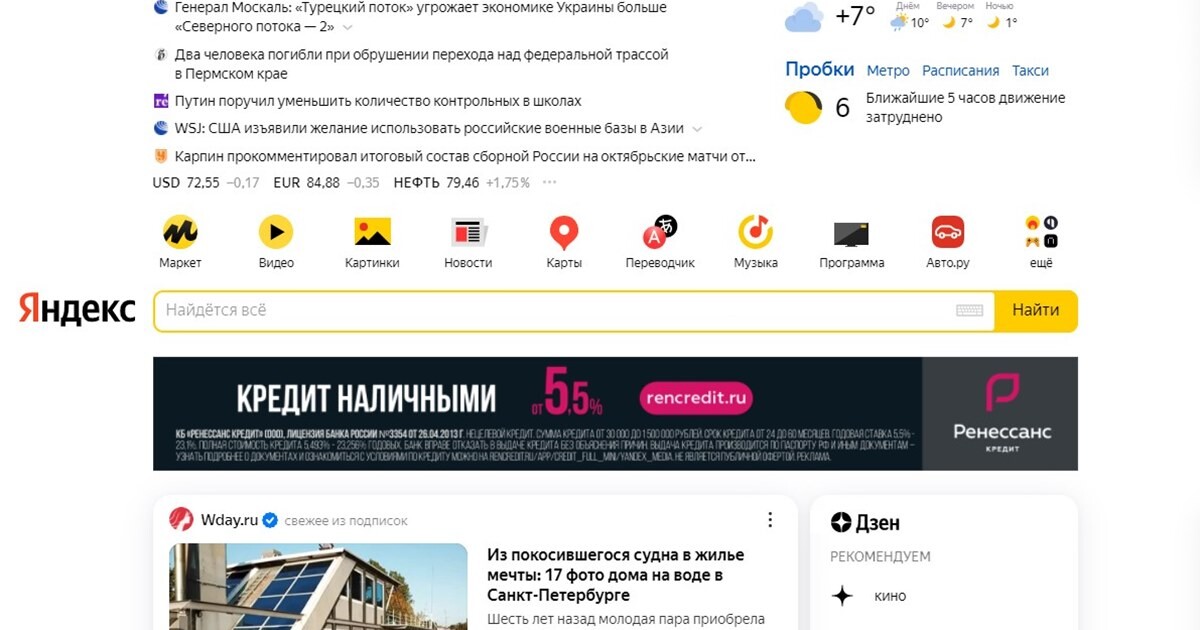Open the virtual keyboard in search field

(x=969, y=311)
